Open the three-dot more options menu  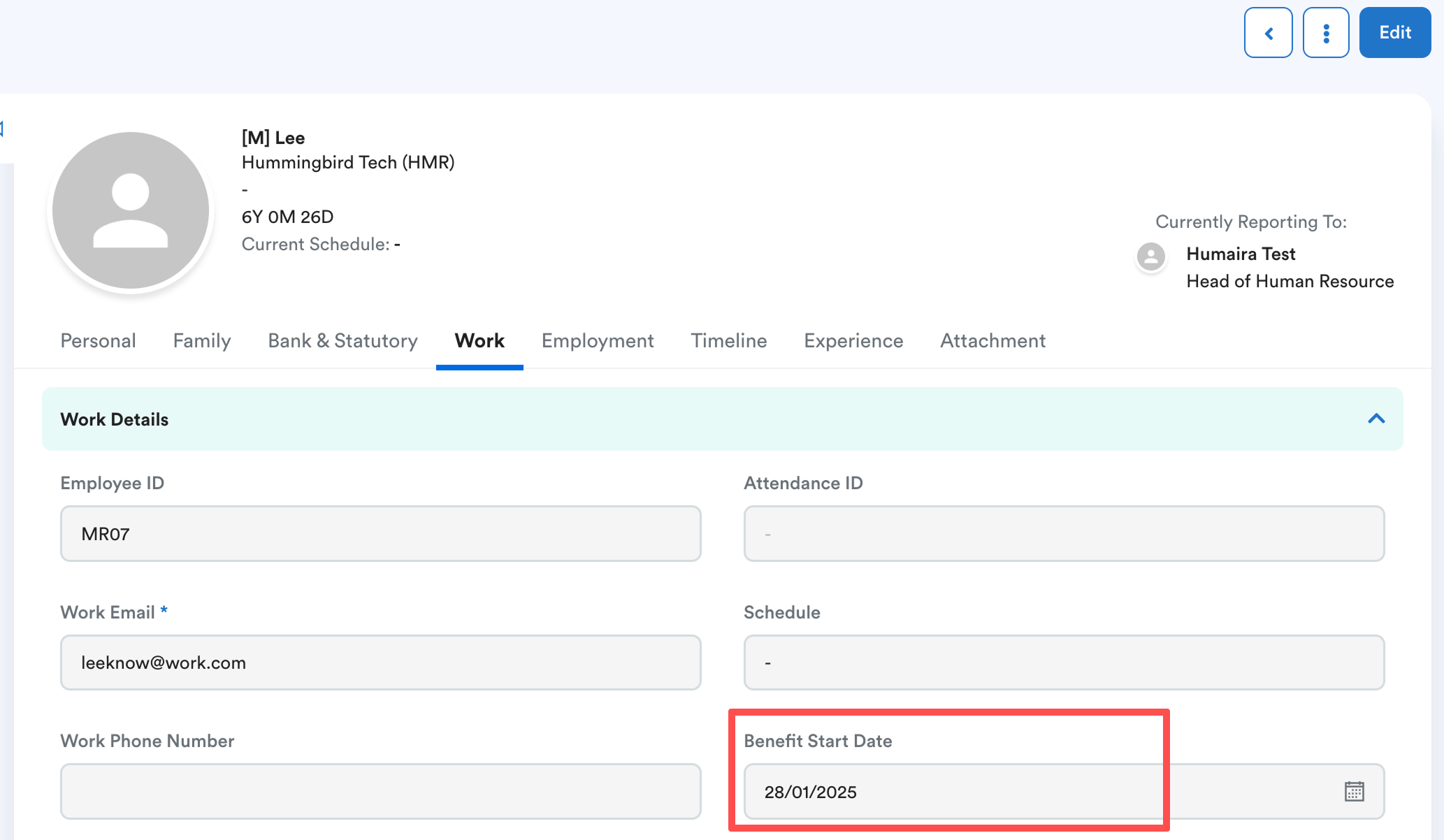1326,33
